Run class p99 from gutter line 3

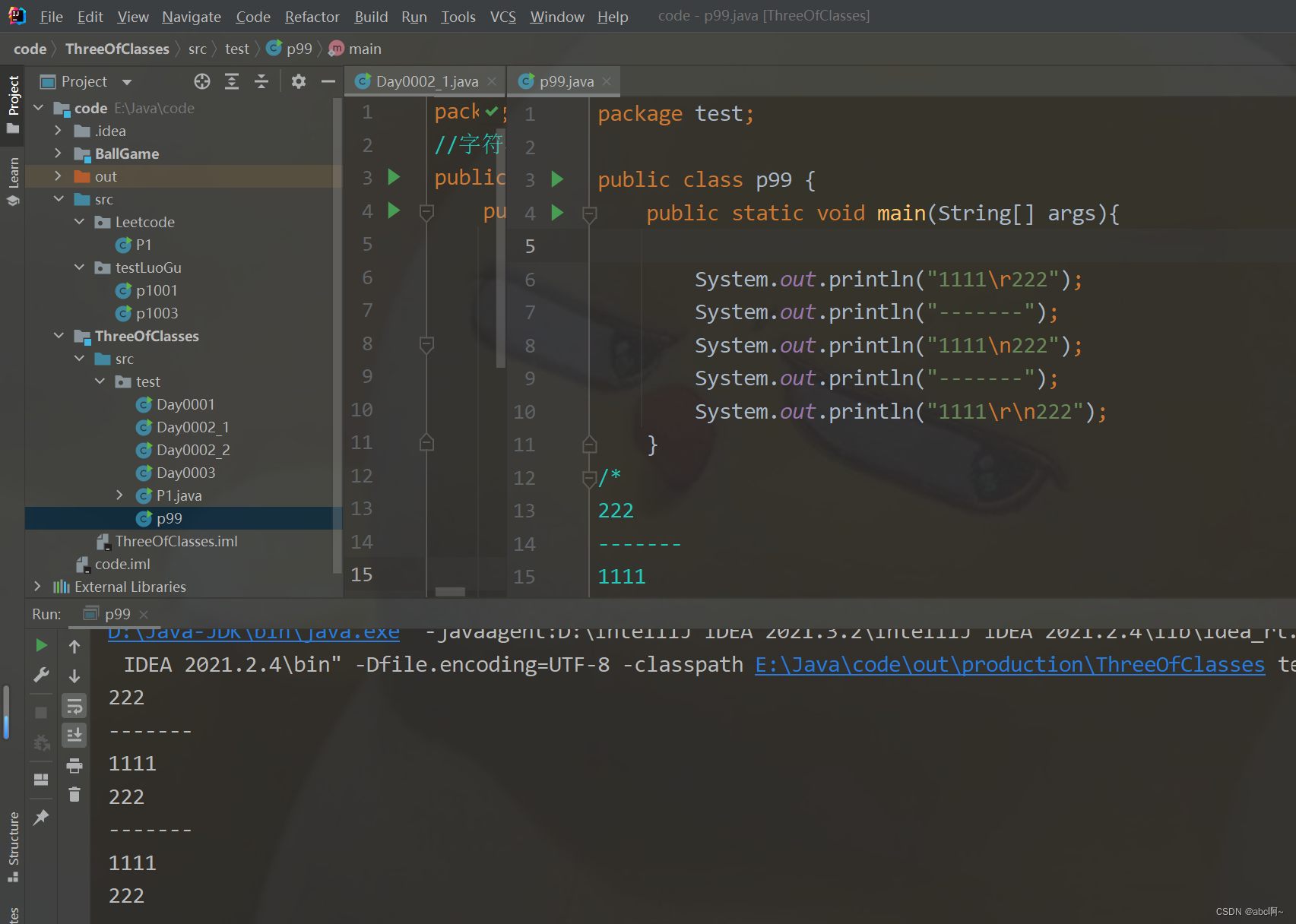click(557, 179)
